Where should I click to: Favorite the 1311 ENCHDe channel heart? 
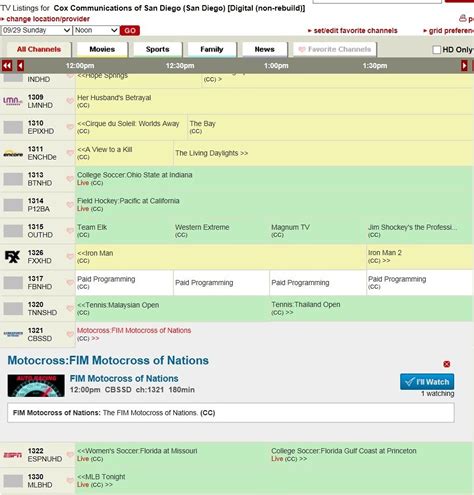(x=70, y=153)
